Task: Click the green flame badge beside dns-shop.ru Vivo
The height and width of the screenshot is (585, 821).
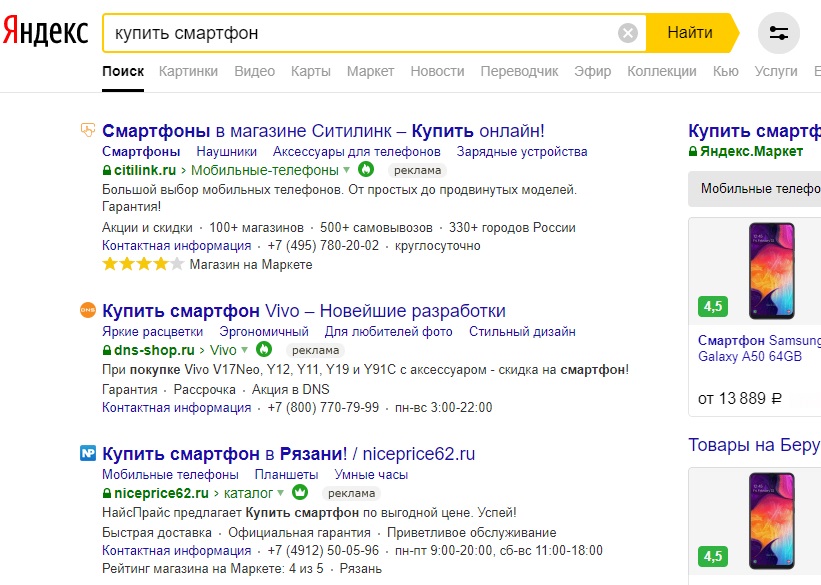Action: tap(264, 349)
